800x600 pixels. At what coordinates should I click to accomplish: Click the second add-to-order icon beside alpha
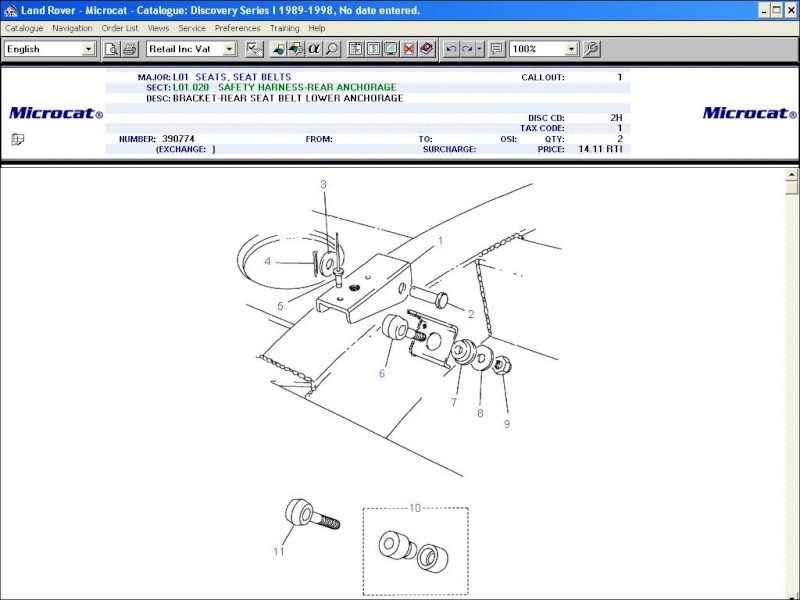(296, 49)
